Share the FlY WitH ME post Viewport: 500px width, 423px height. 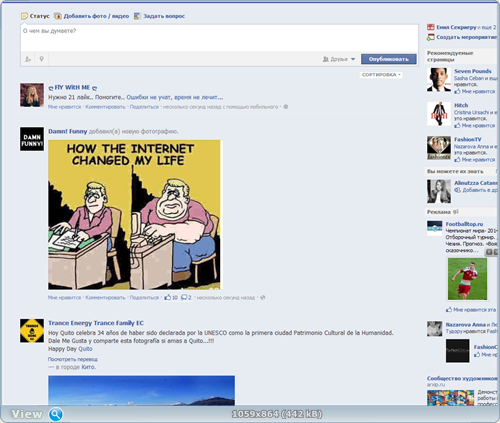click(x=144, y=107)
